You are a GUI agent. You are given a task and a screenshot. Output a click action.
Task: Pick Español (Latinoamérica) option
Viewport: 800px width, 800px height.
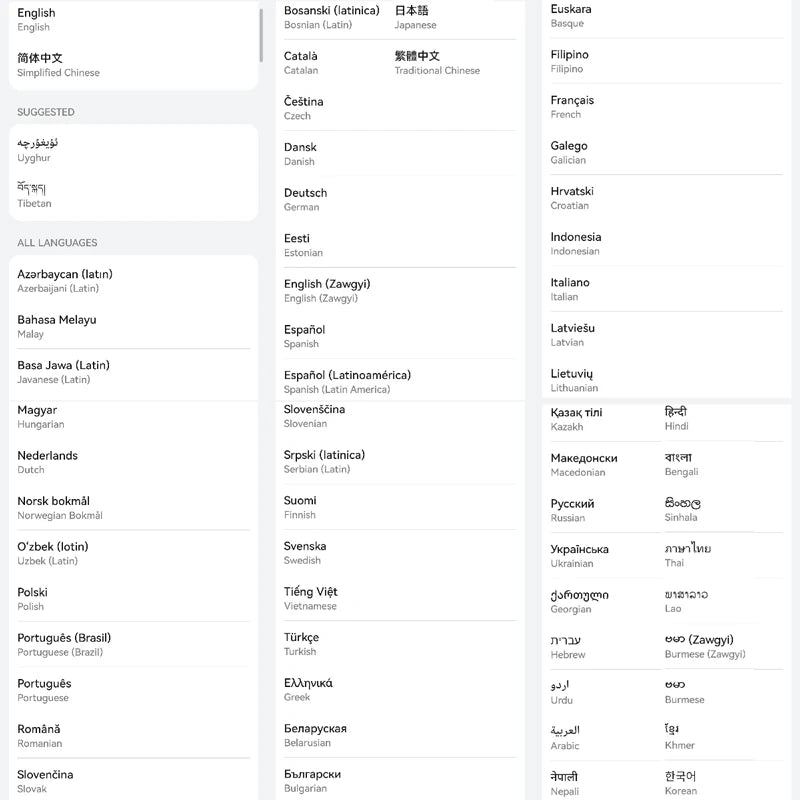click(x=347, y=381)
